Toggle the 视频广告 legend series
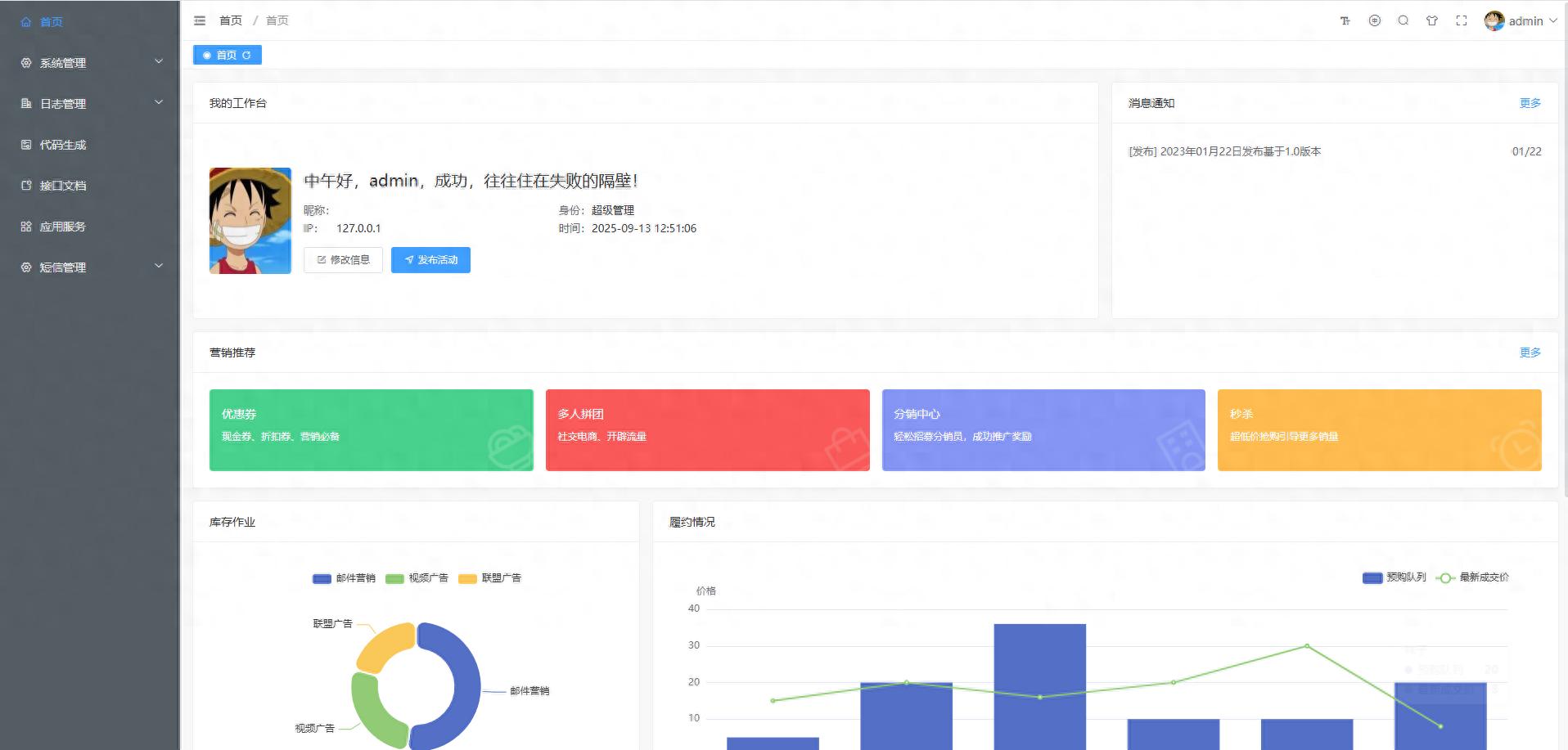This screenshot has width=1568, height=750. click(x=417, y=578)
